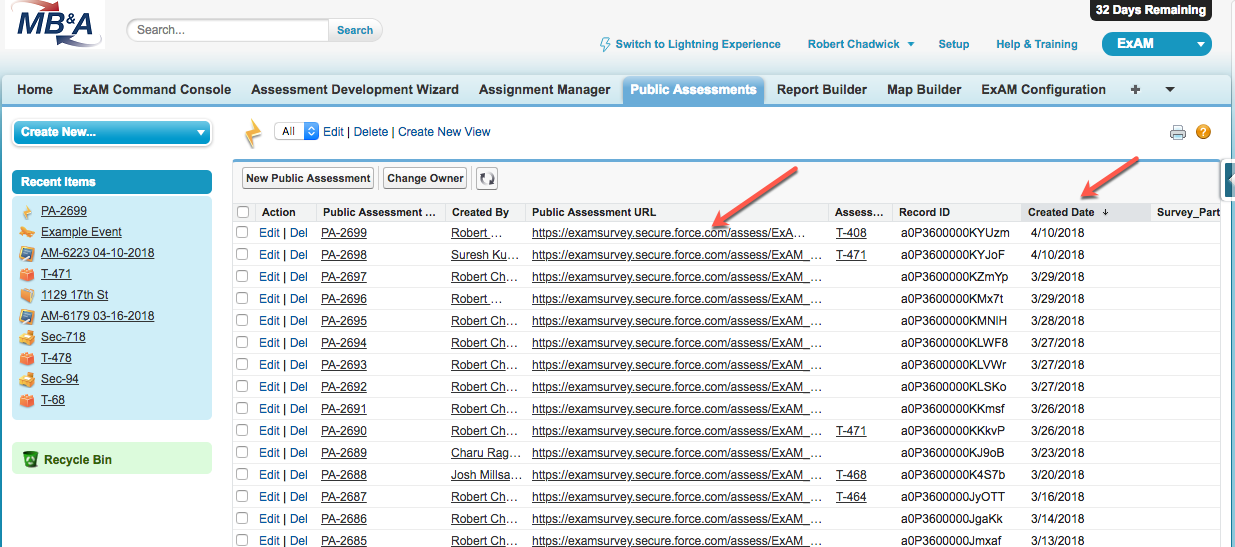The height and width of the screenshot is (547, 1235).
Task: Tick the select-all checkbox in table header
Action: point(242,212)
